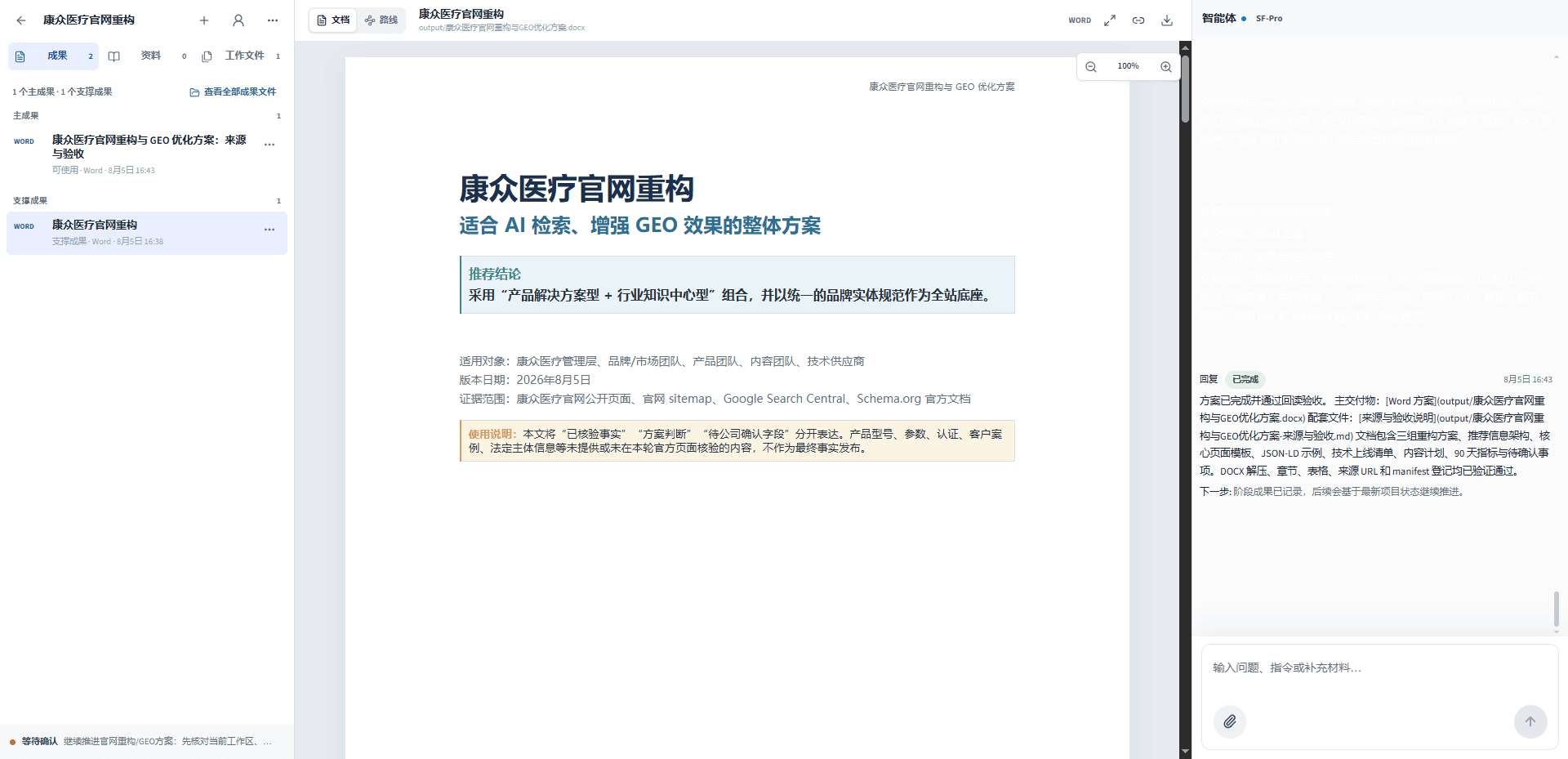Image resolution: width=1568 pixels, height=759 pixels.
Task: Click the 已完成 status badge
Action: point(1245,379)
